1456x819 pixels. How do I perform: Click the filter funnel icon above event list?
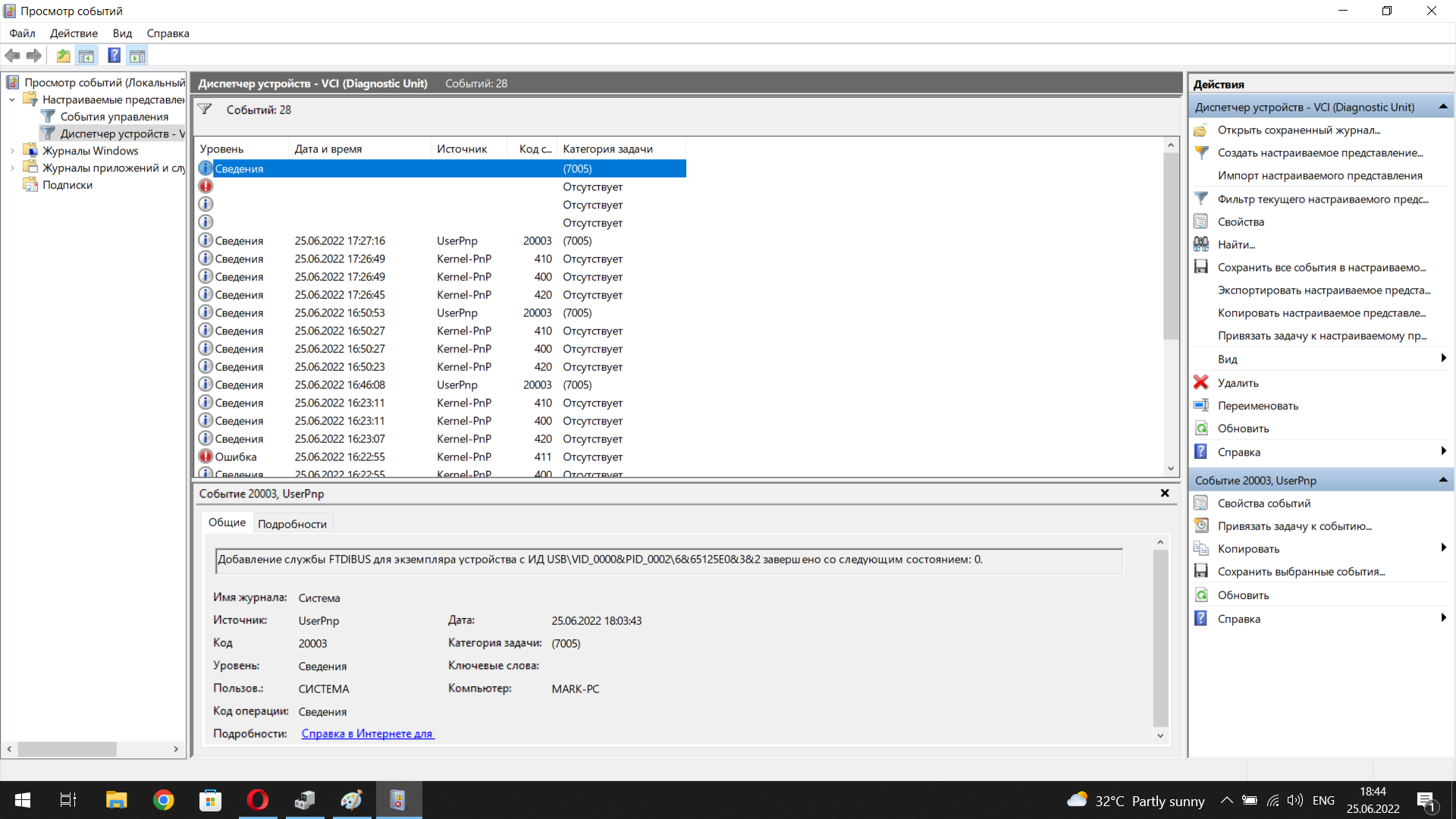point(205,109)
